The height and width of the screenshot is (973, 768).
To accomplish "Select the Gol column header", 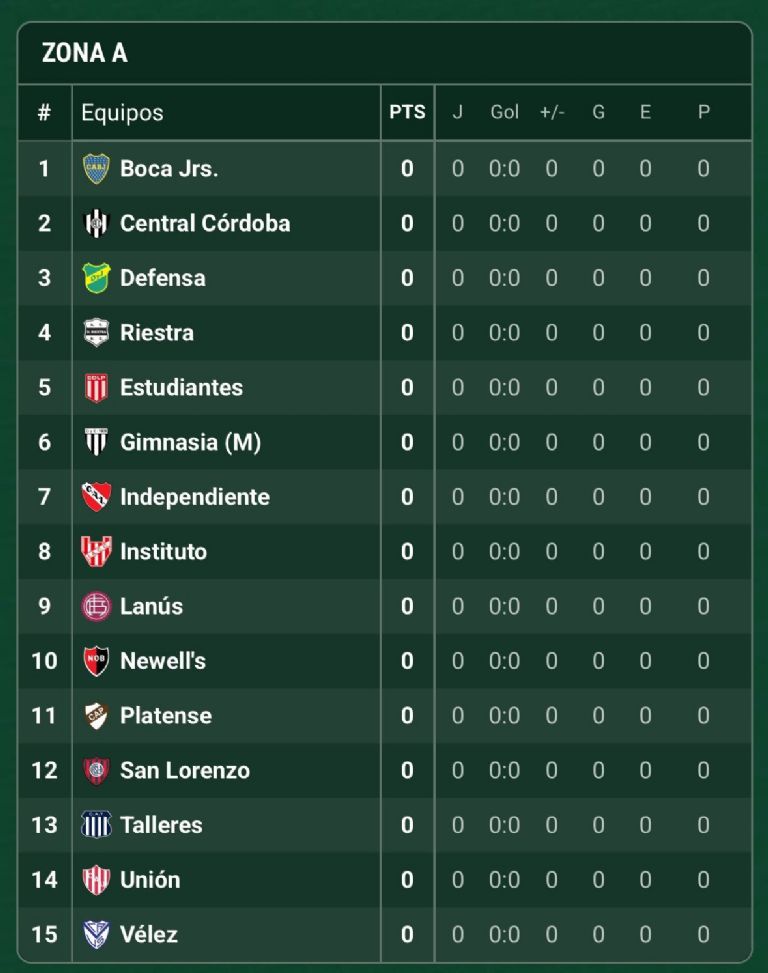I will click(504, 113).
